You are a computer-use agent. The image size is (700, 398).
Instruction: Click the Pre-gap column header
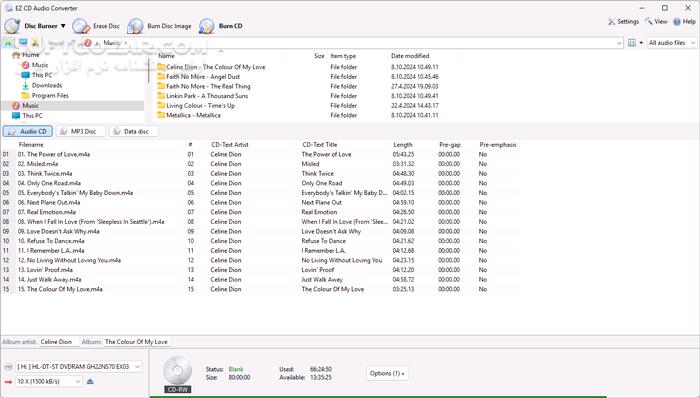(x=450, y=145)
